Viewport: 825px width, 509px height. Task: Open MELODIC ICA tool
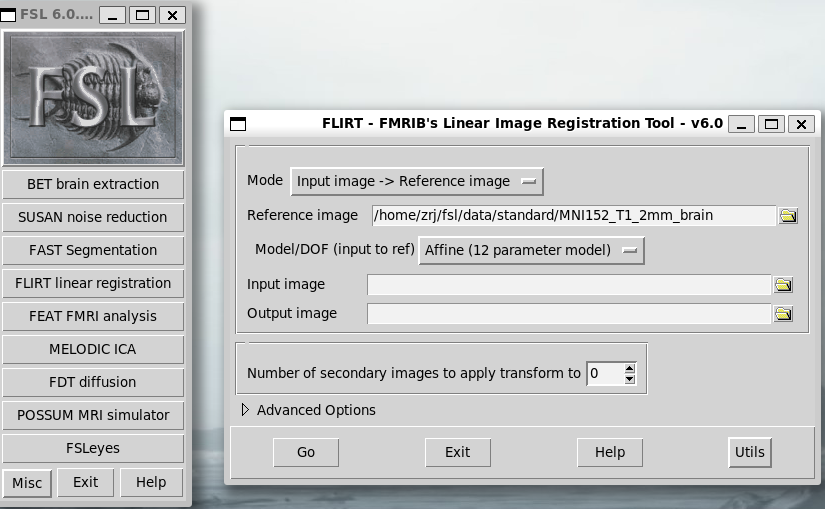click(x=93, y=349)
